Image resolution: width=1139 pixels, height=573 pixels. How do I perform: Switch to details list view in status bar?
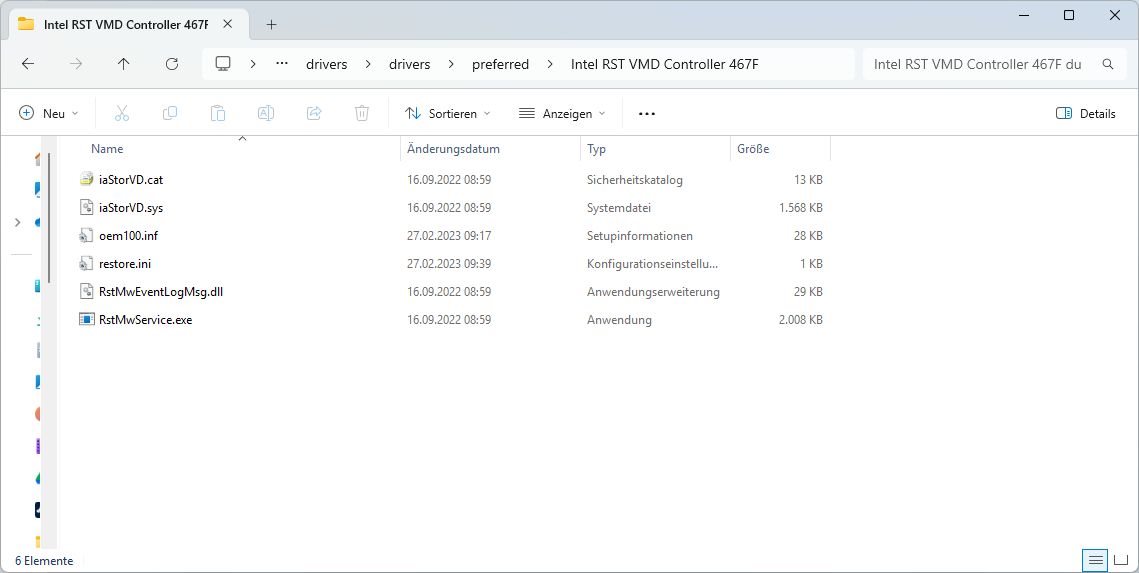coord(1096,560)
